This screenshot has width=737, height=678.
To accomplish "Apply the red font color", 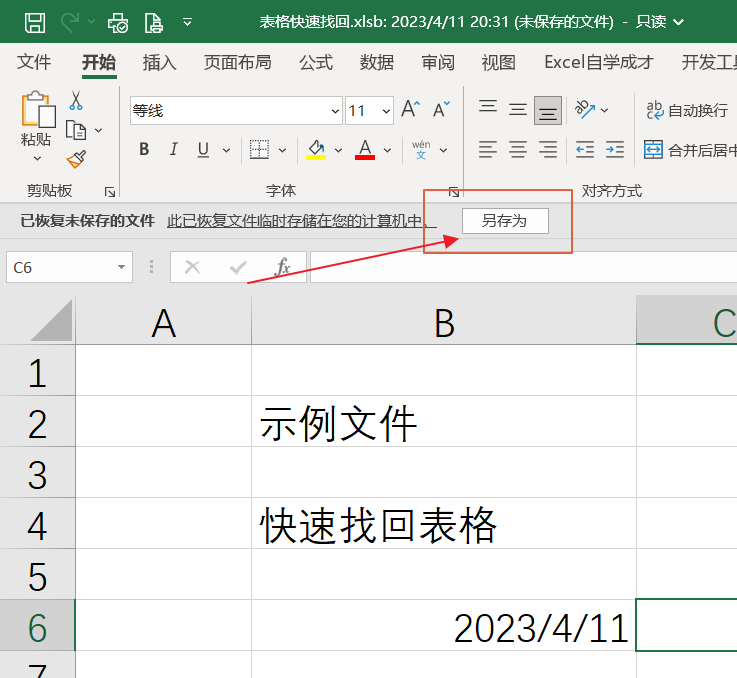I will [365, 150].
